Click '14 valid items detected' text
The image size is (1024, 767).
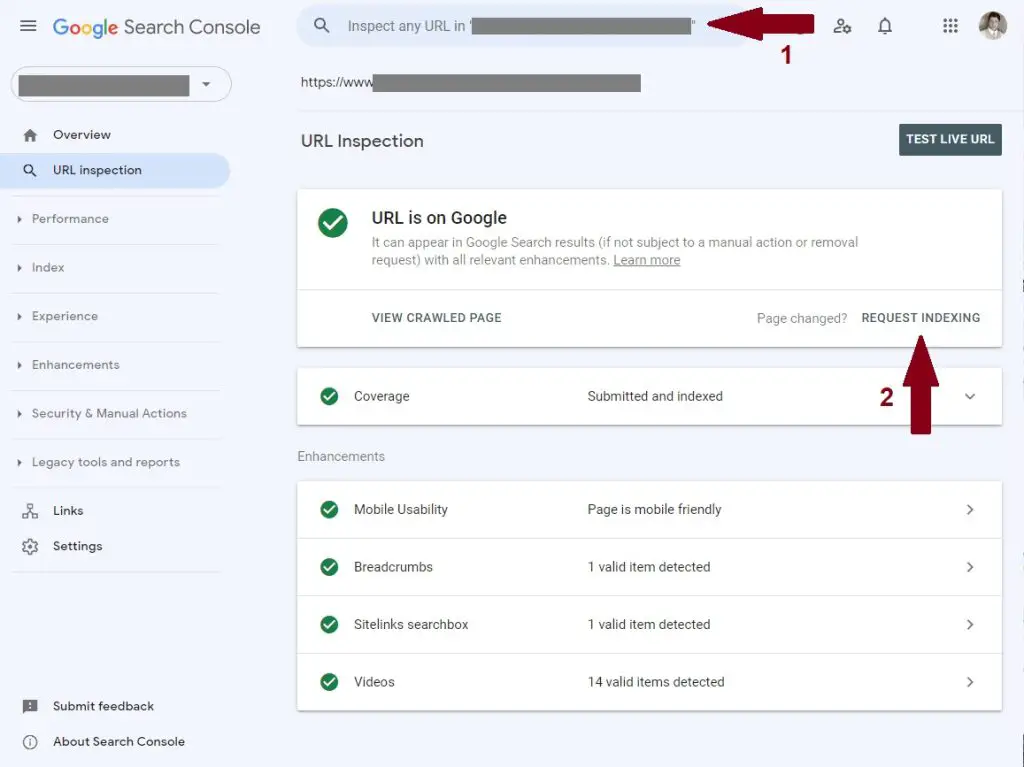(x=656, y=682)
